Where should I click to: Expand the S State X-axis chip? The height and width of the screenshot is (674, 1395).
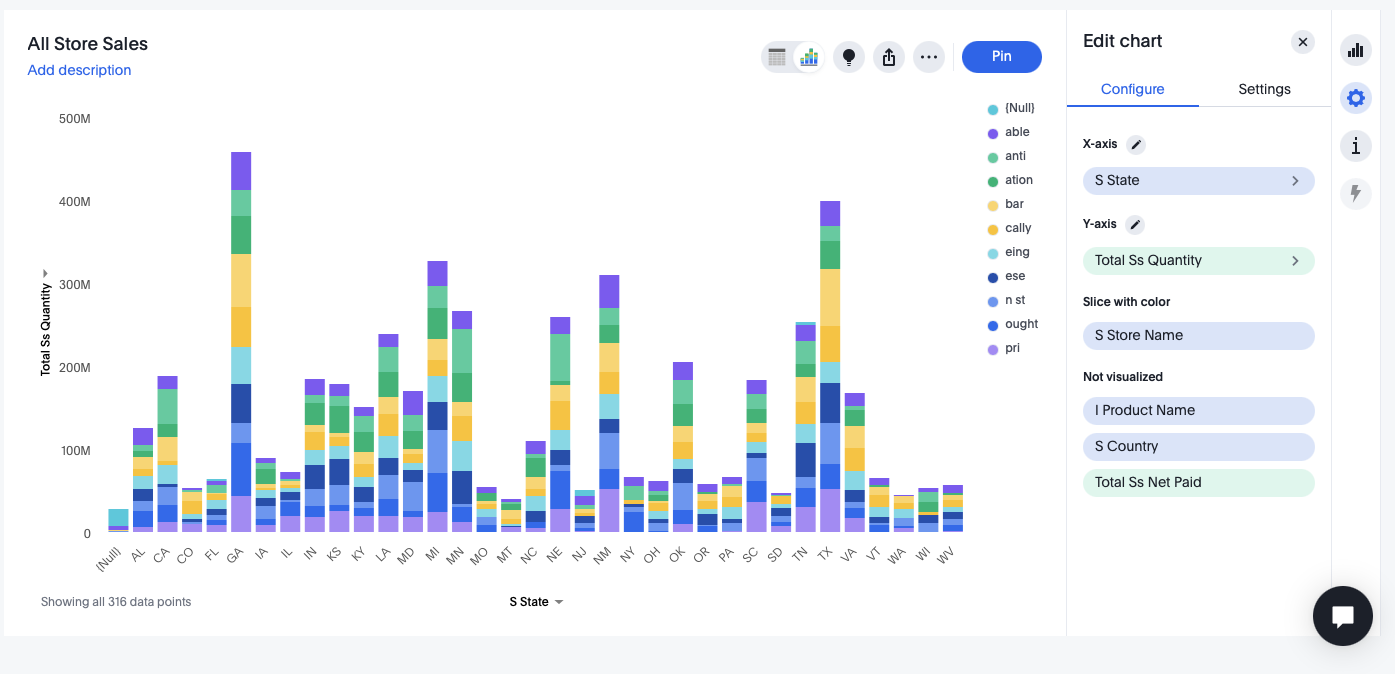coord(1295,181)
